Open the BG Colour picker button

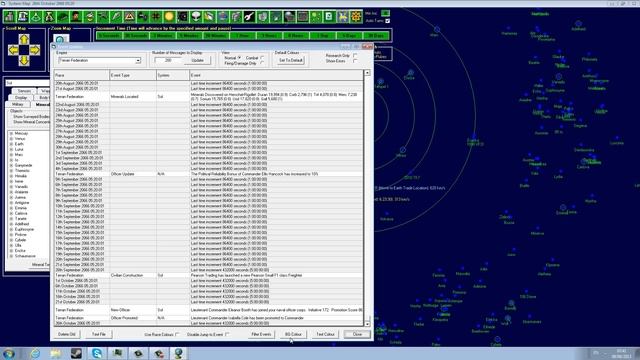[293, 334]
